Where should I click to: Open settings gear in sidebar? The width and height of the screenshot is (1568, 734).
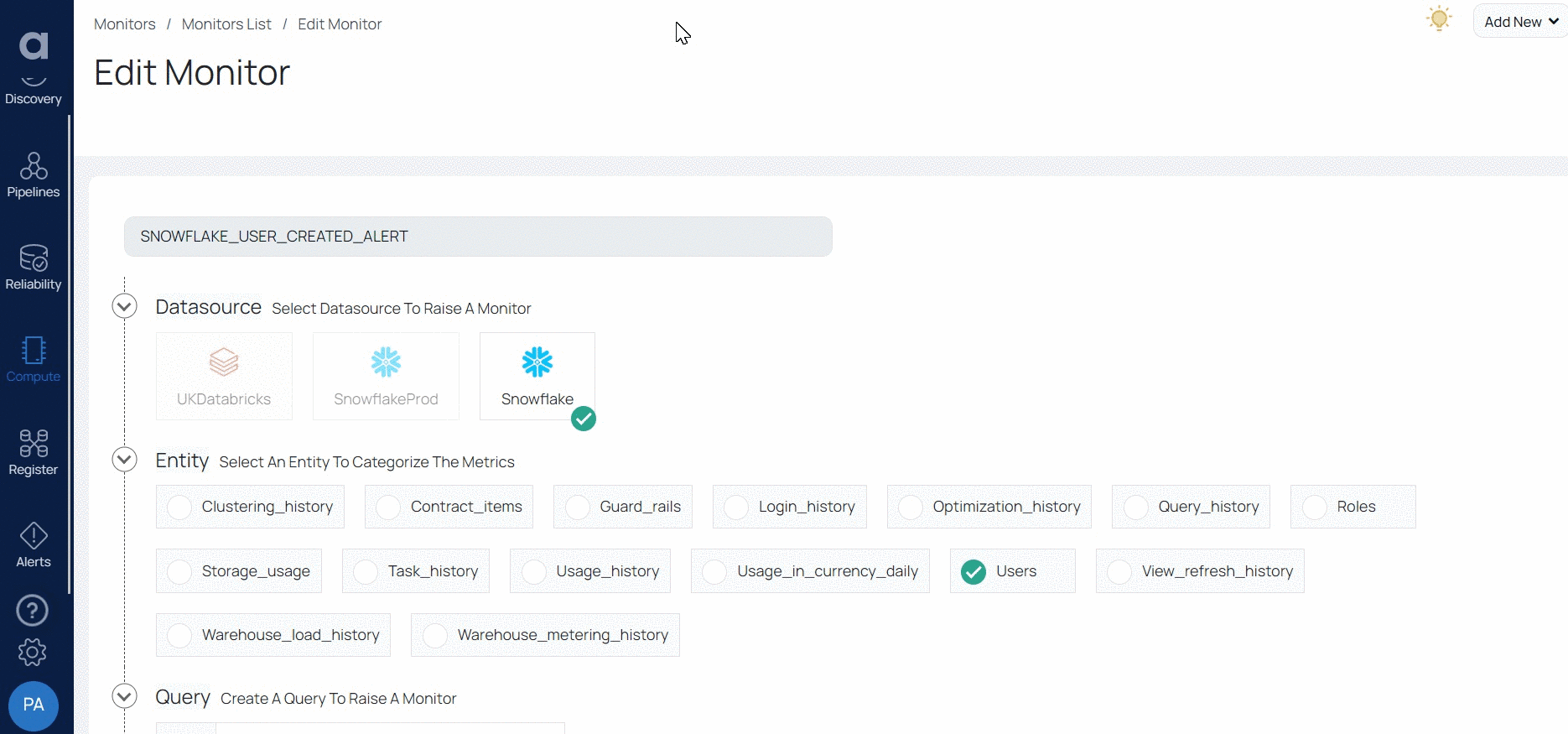[33, 653]
